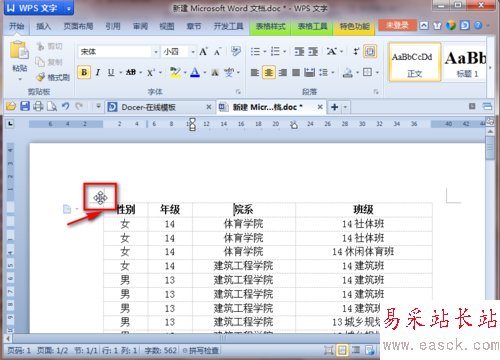Select the Format Painter tool

click(53, 77)
